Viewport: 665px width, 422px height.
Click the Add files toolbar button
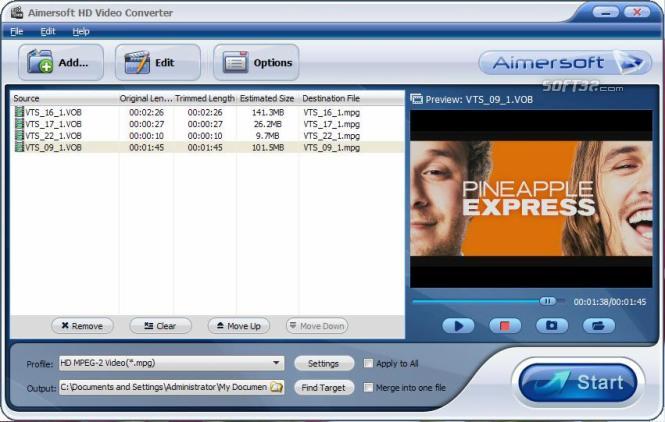coord(61,63)
